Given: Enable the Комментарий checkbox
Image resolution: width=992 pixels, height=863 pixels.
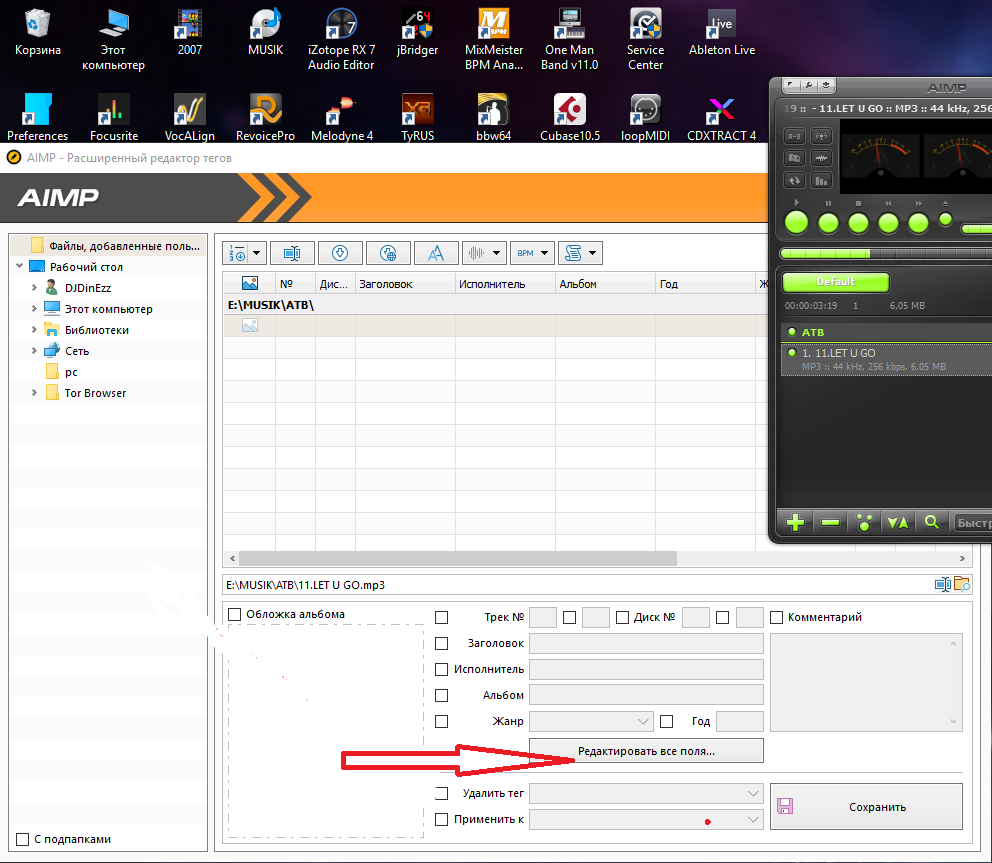Looking at the screenshot, I should click(x=776, y=618).
